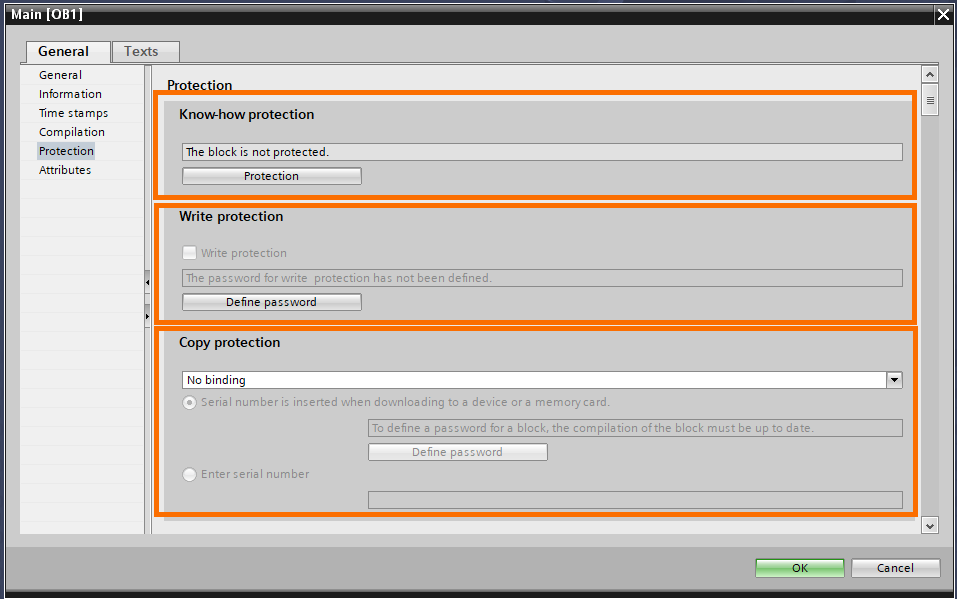Screen dimensions: 957x599
Task: Open the Attributes section
Action: [64, 169]
